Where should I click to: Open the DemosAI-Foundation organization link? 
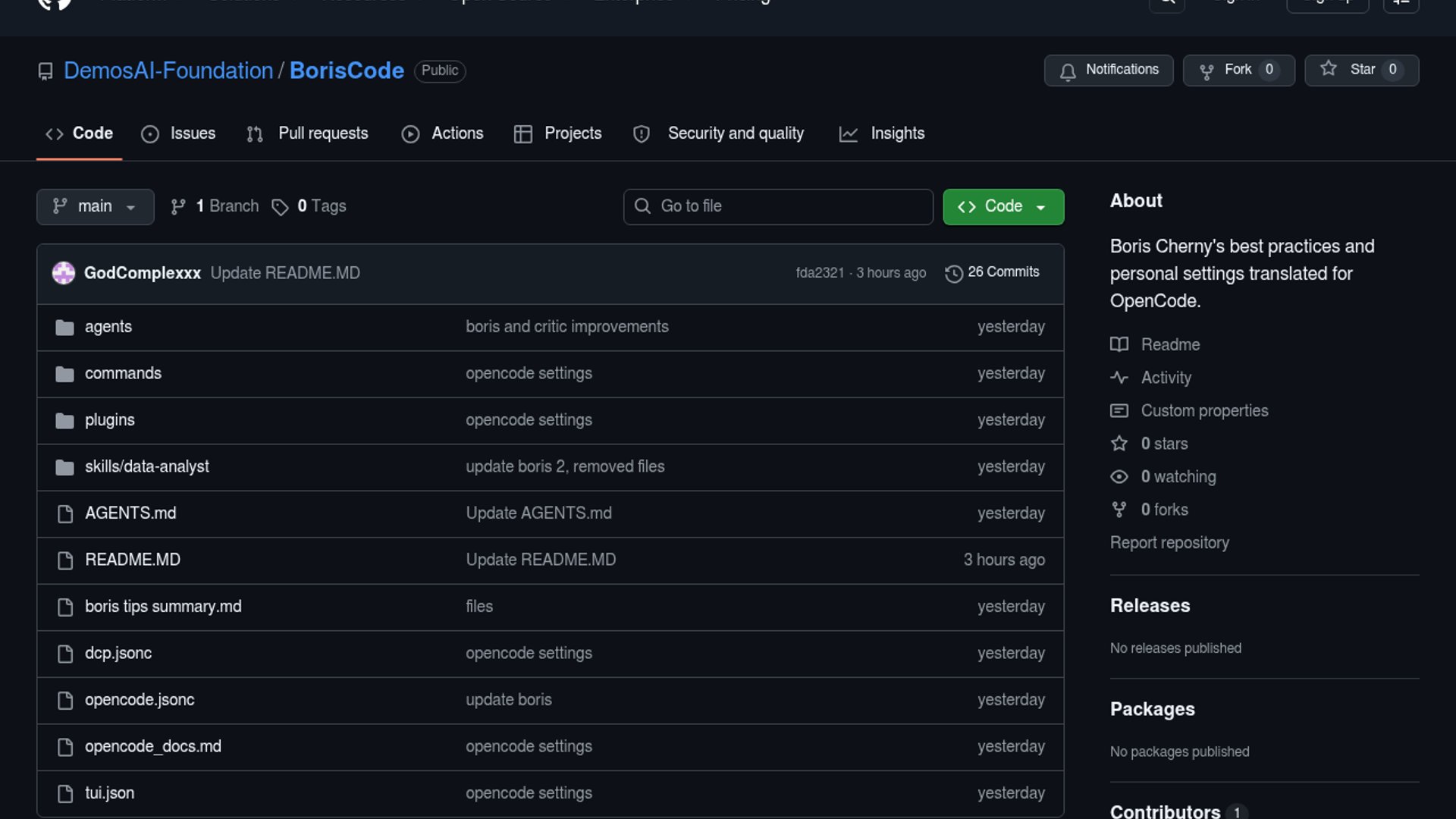tap(168, 71)
